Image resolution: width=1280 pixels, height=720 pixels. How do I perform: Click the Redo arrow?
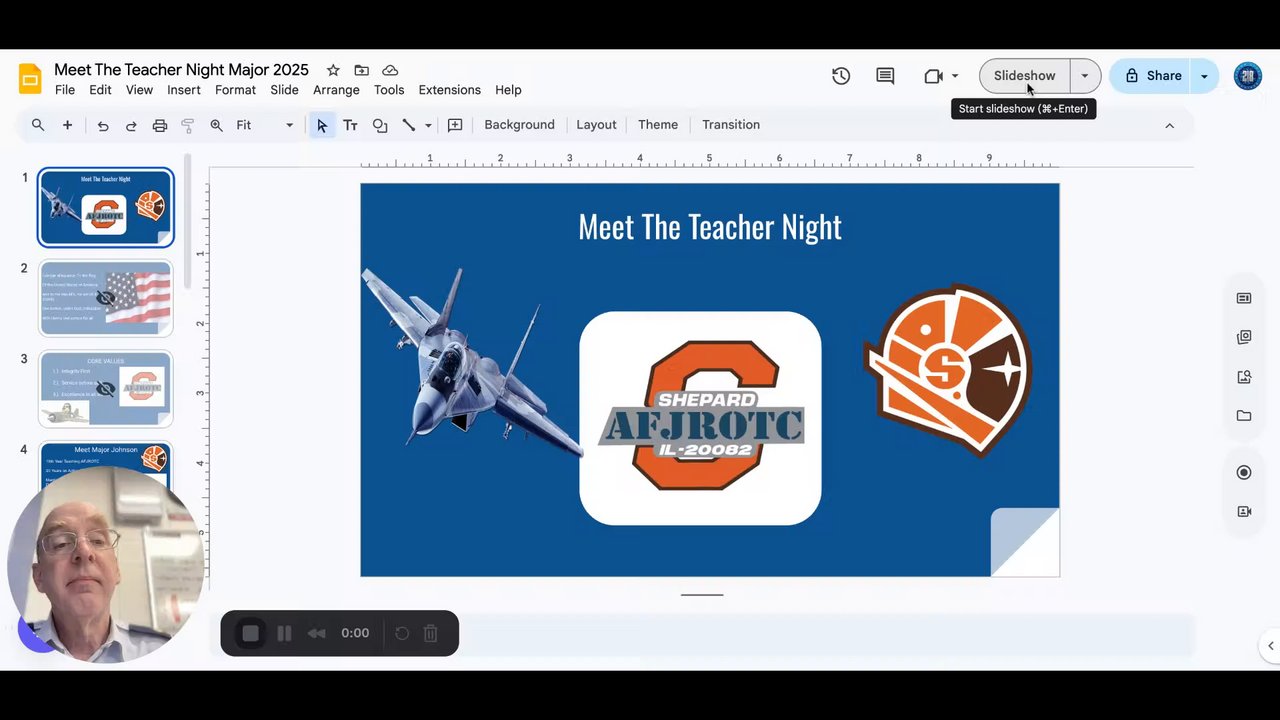pyautogui.click(x=131, y=126)
